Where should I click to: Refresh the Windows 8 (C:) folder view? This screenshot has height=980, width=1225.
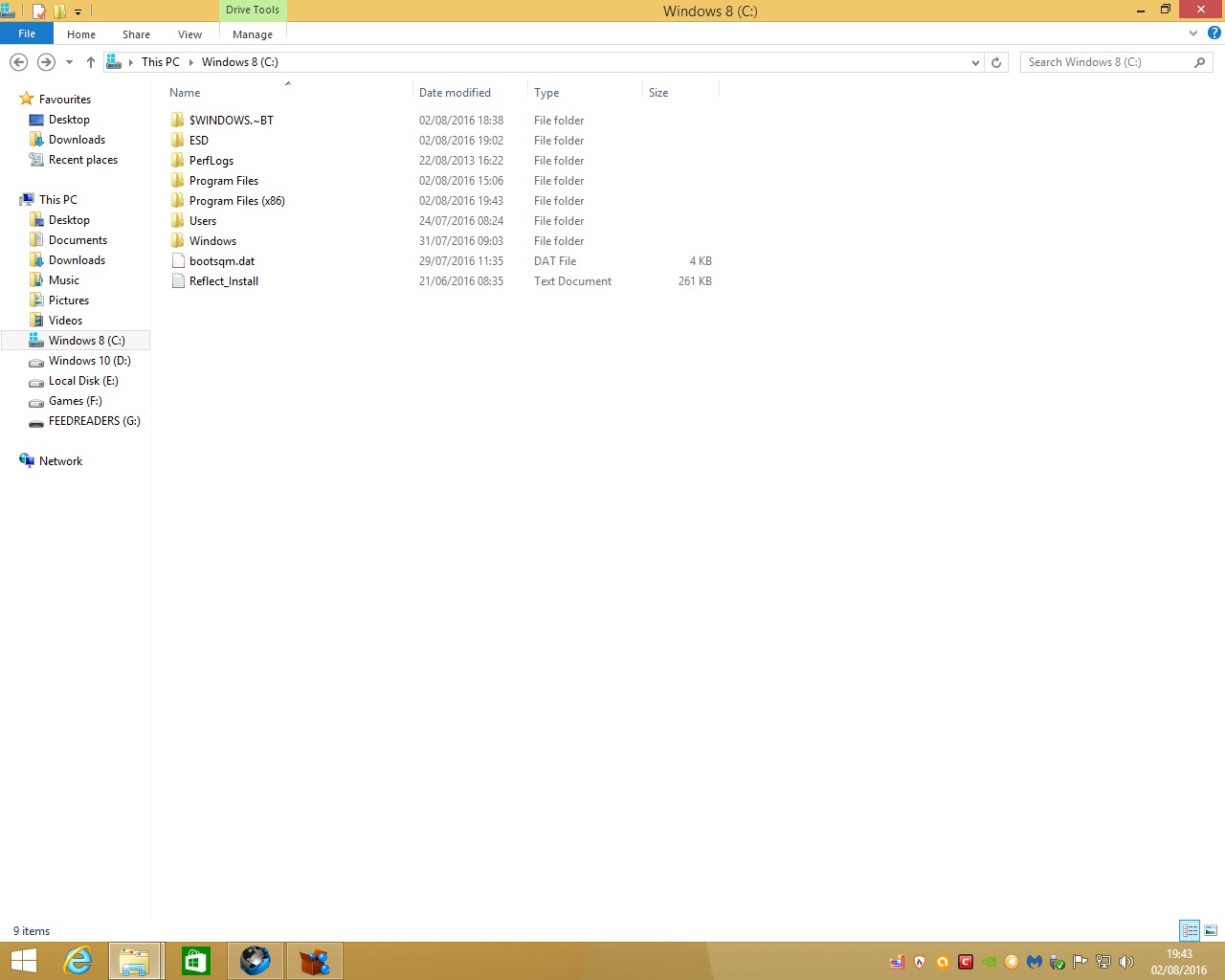click(x=996, y=62)
